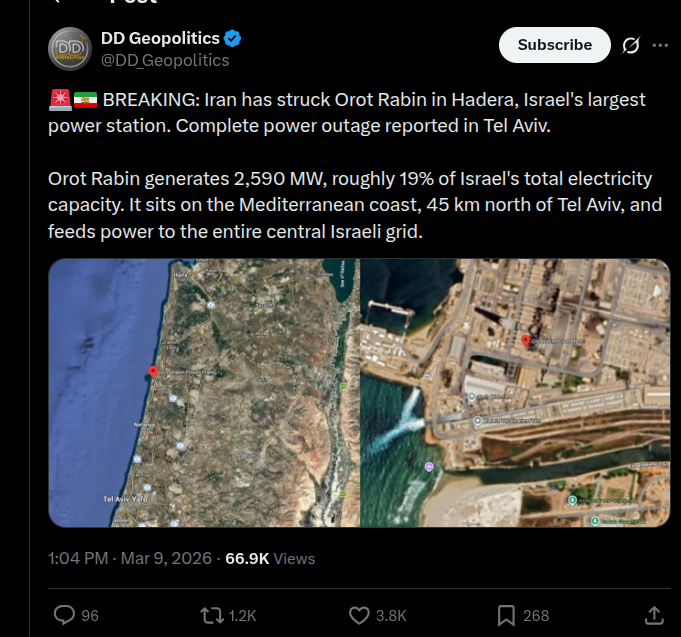Repost this DD Geopolitics post
The width and height of the screenshot is (681, 637).
(x=212, y=615)
